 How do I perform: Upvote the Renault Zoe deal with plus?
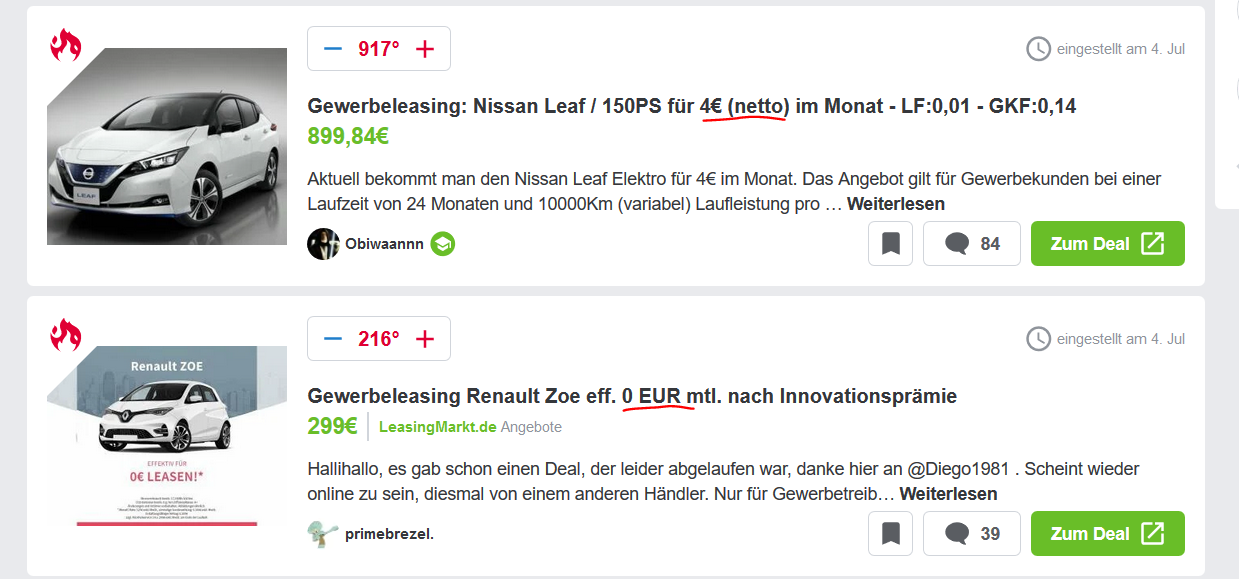tap(425, 339)
